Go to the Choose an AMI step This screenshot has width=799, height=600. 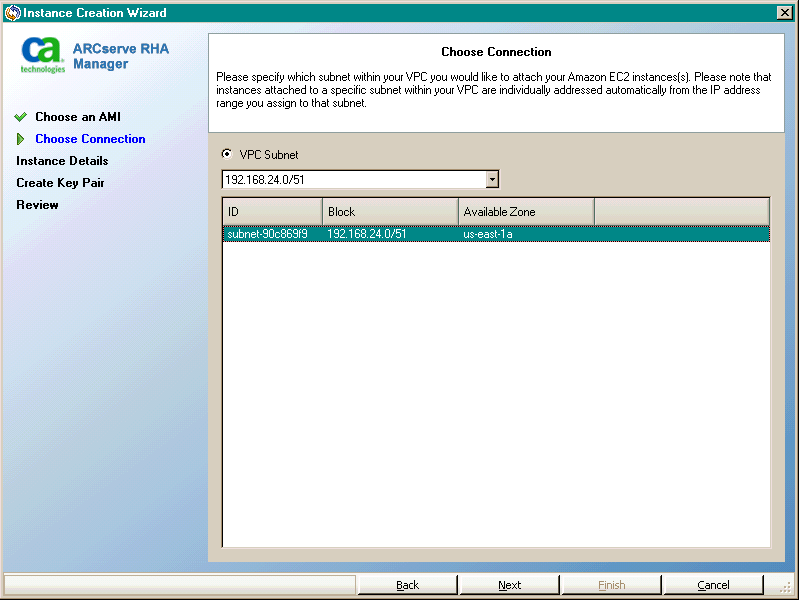(77, 117)
